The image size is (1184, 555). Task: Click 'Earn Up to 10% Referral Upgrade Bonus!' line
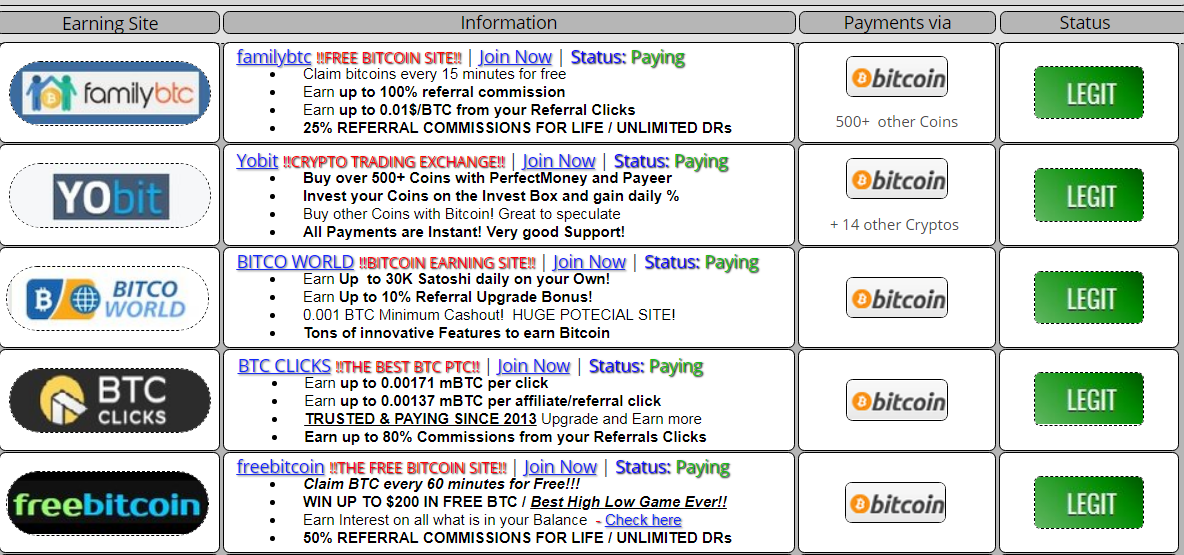pyautogui.click(x=448, y=297)
